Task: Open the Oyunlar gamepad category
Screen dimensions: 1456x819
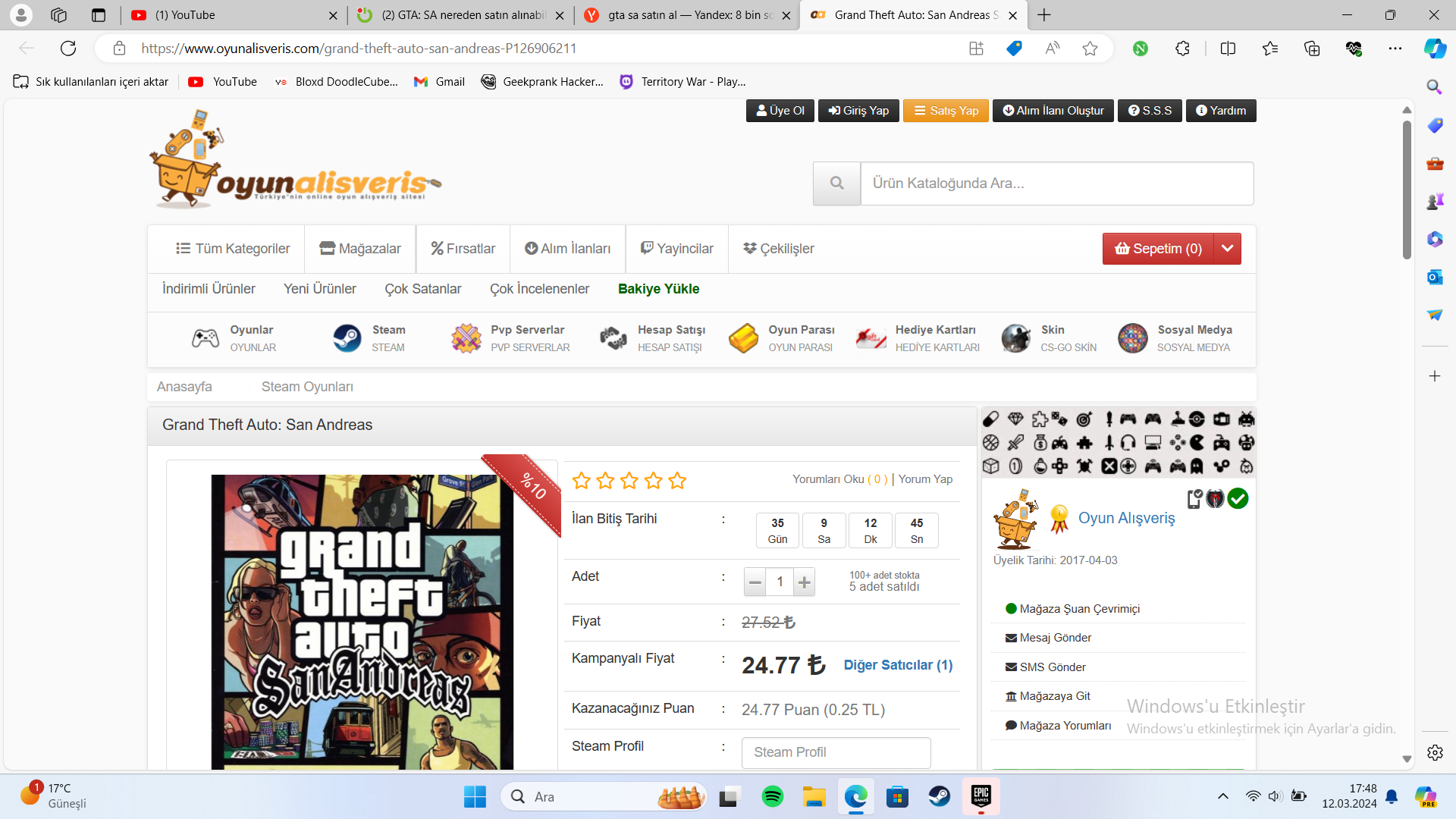Action: point(206,338)
